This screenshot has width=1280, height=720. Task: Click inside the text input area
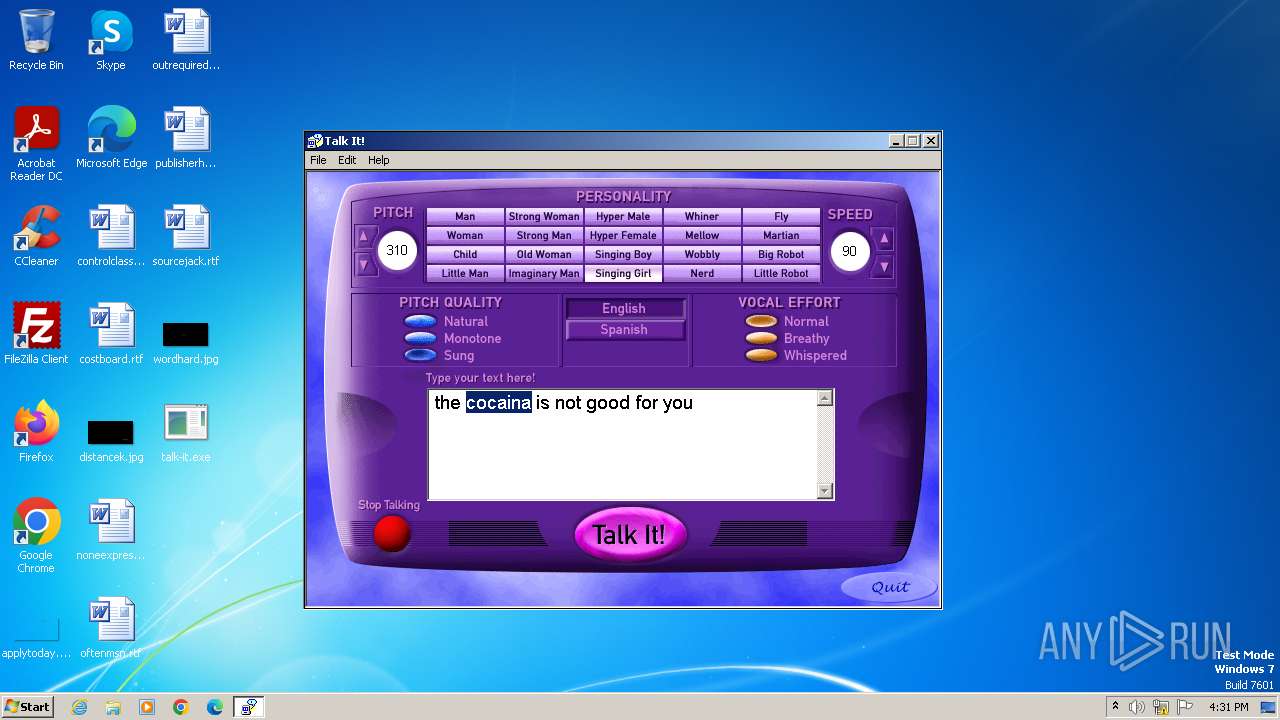tap(623, 445)
